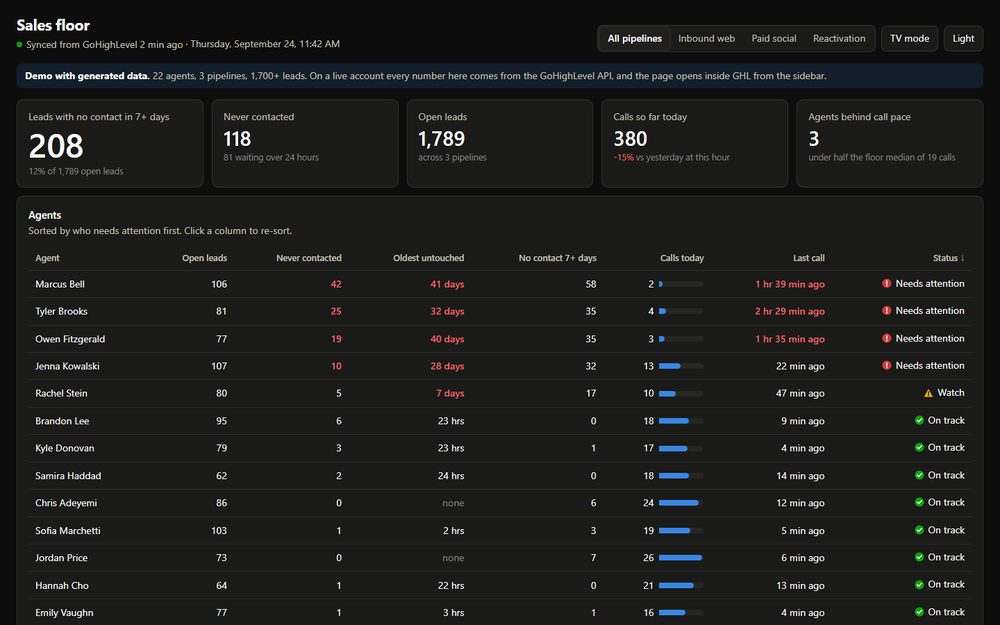The width and height of the screenshot is (1000, 625).
Task: Select the All pipelines filter
Action: (x=635, y=38)
